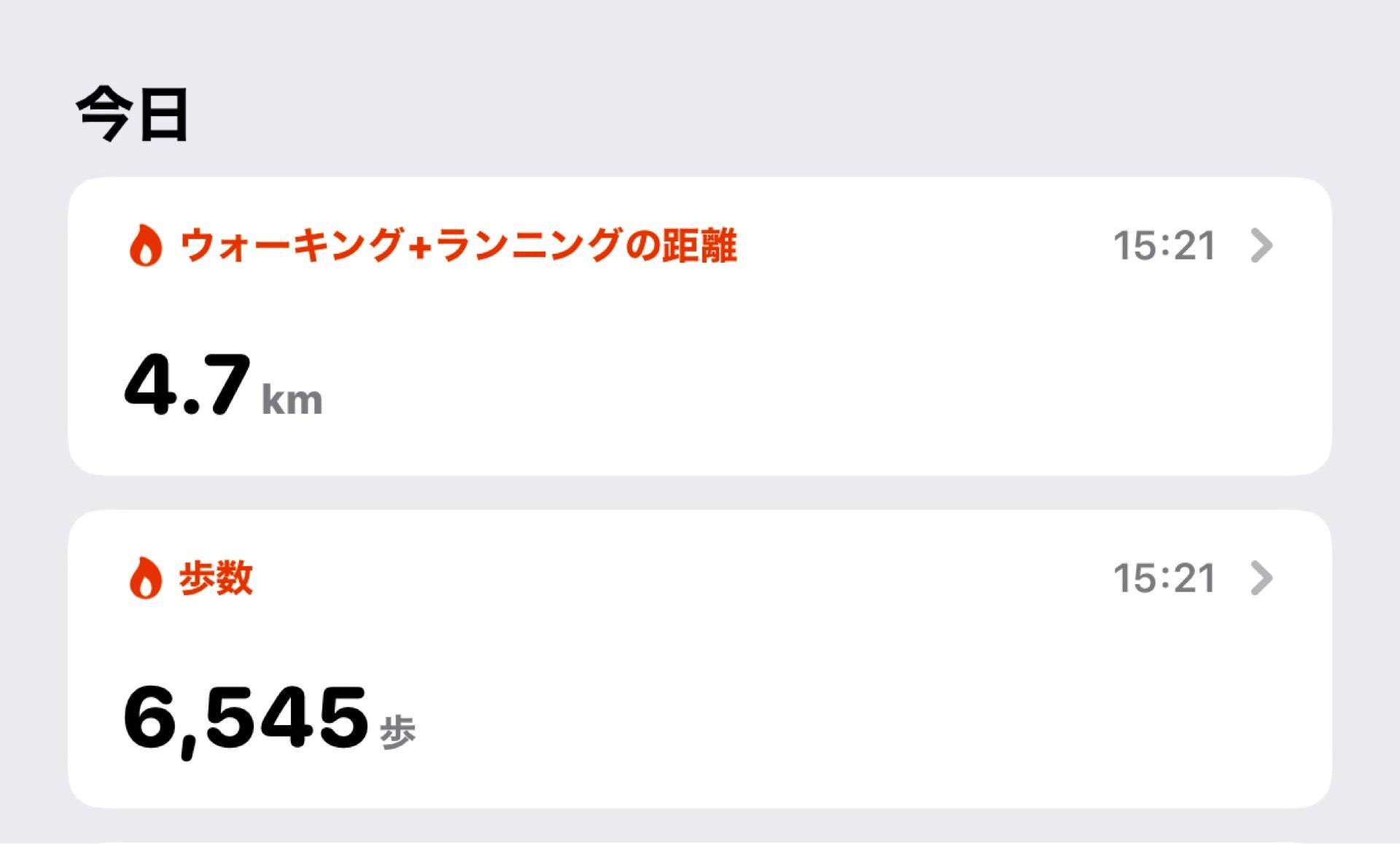Click the の距離 text ending the title
1400x844 pixels.
(682, 245)
